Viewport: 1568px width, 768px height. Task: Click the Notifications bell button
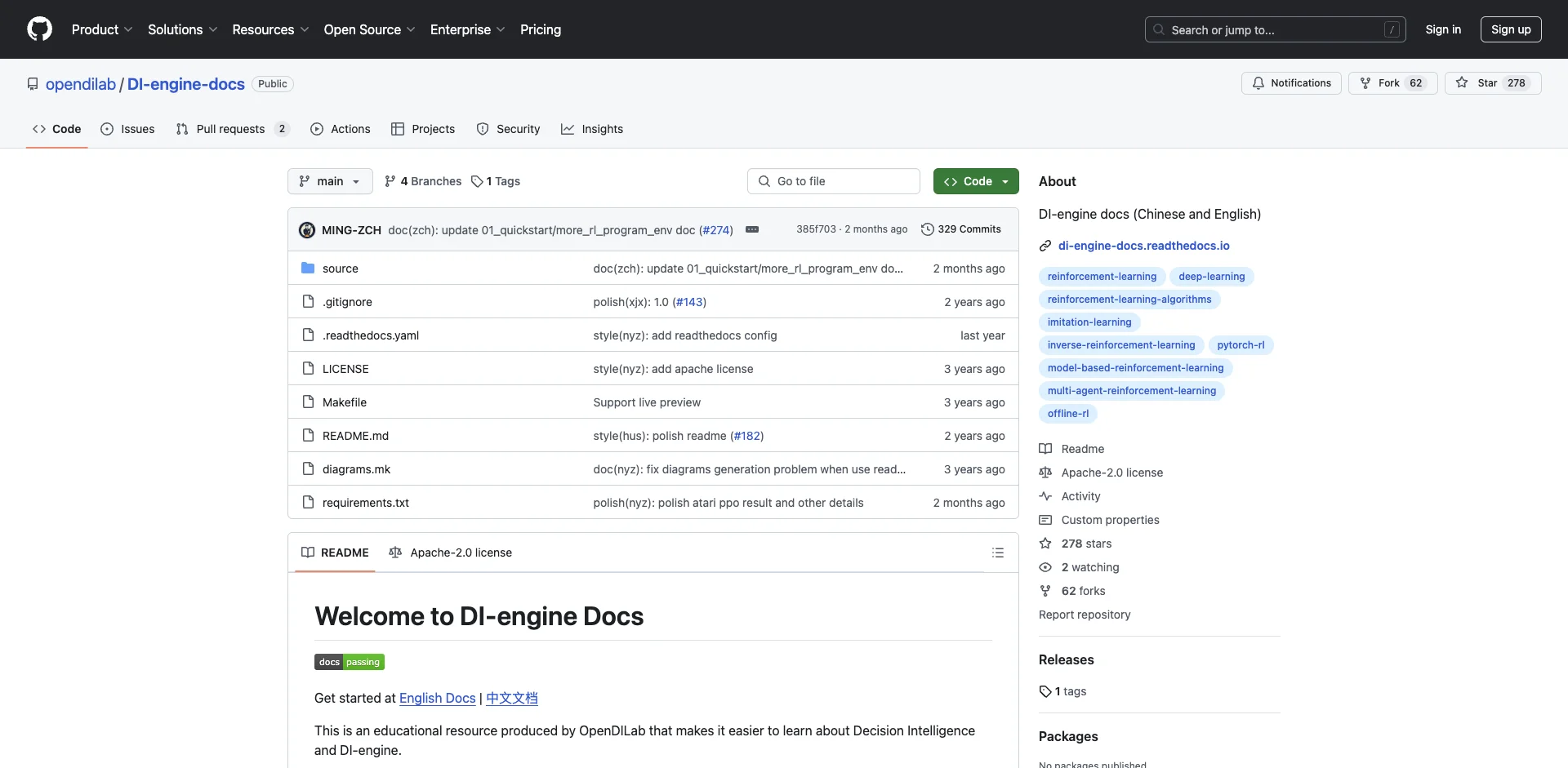tap(1291, 83)
